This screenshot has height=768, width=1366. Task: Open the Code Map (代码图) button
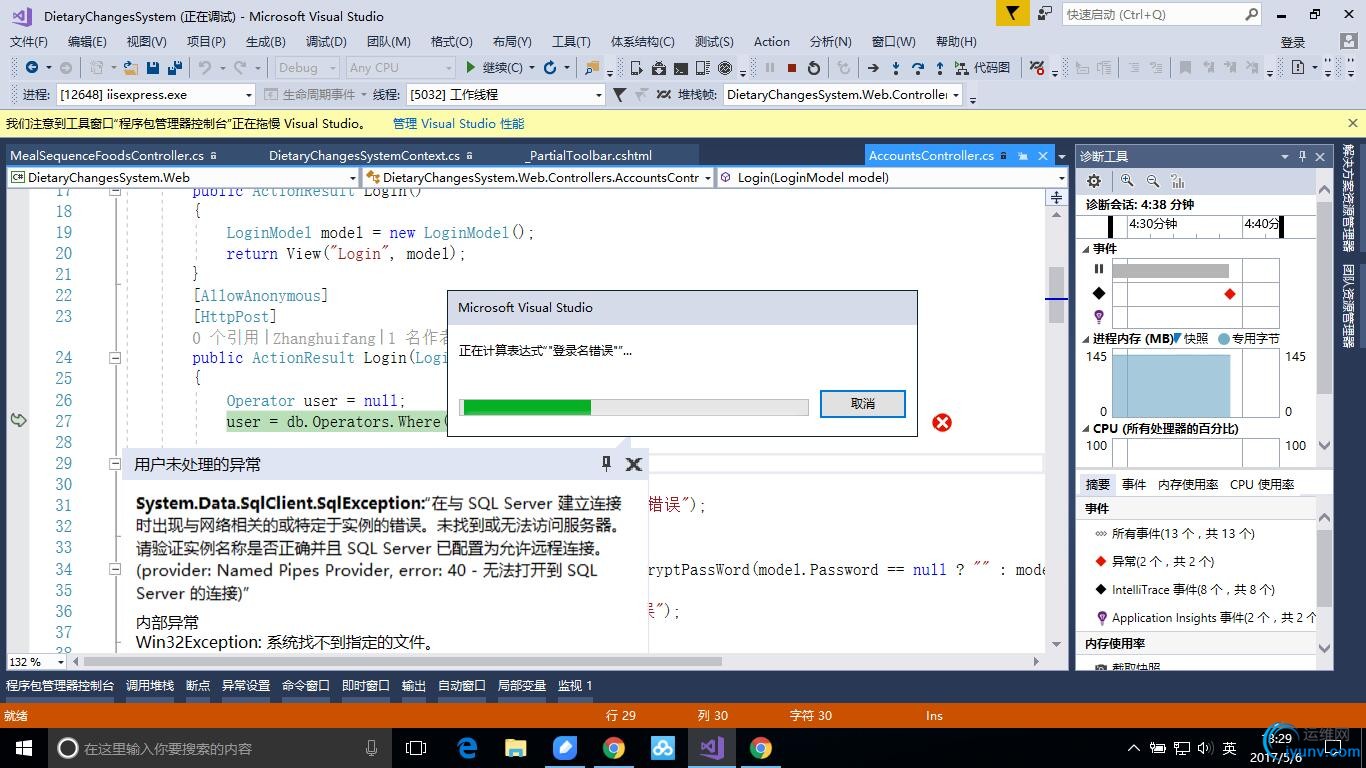(982, 68)
